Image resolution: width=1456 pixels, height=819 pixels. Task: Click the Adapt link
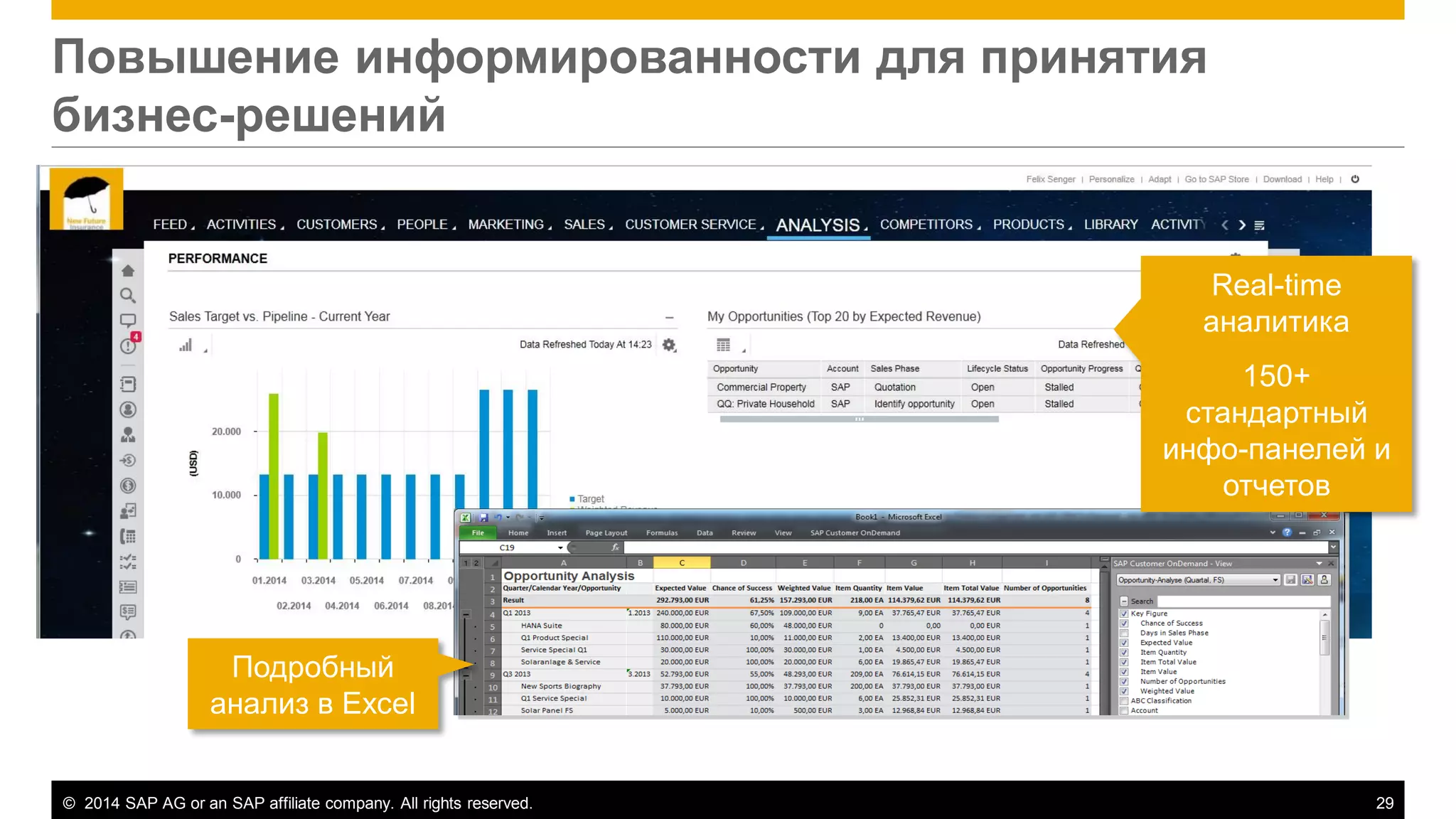point(1160,179)
